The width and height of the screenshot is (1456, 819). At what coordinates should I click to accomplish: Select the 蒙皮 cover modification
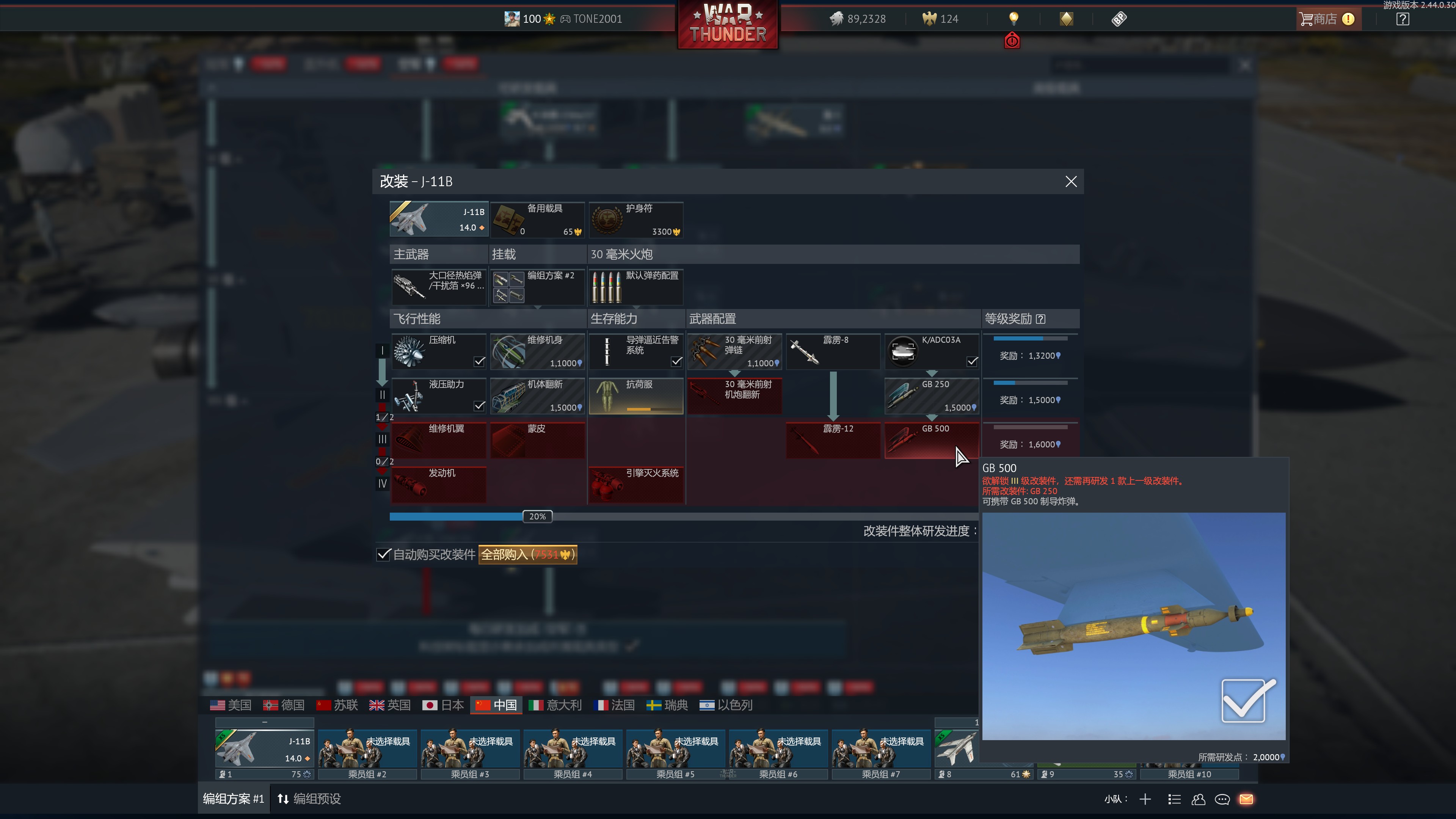(538, 440)
